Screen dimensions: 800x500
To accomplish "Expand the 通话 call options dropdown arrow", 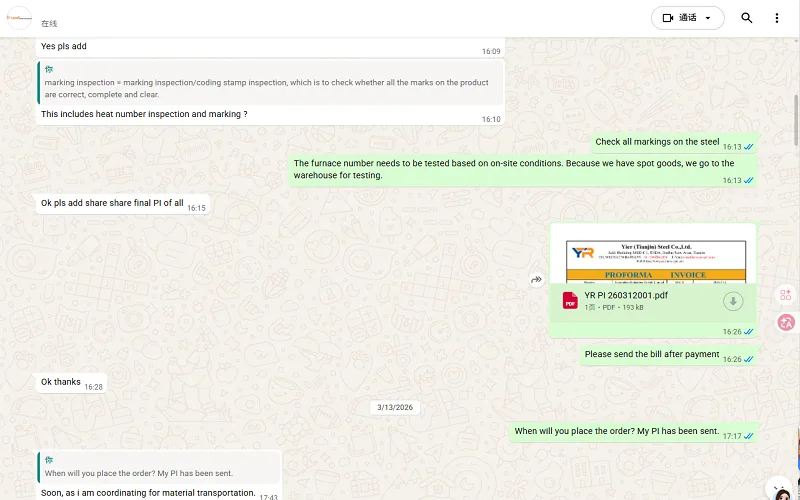I will (708, 18).
